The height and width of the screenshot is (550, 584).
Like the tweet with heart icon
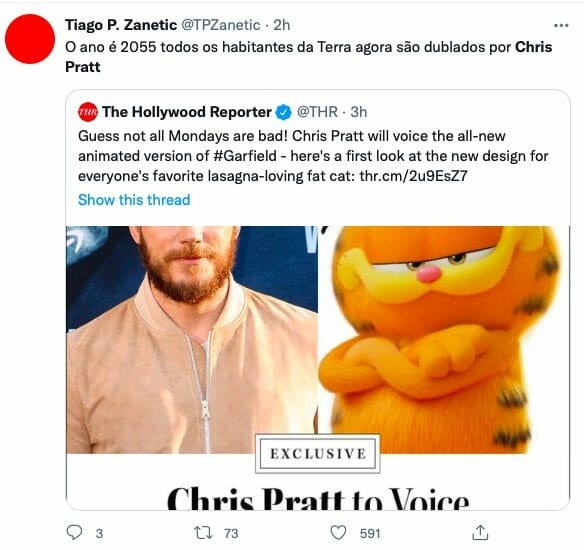point(338,532)
